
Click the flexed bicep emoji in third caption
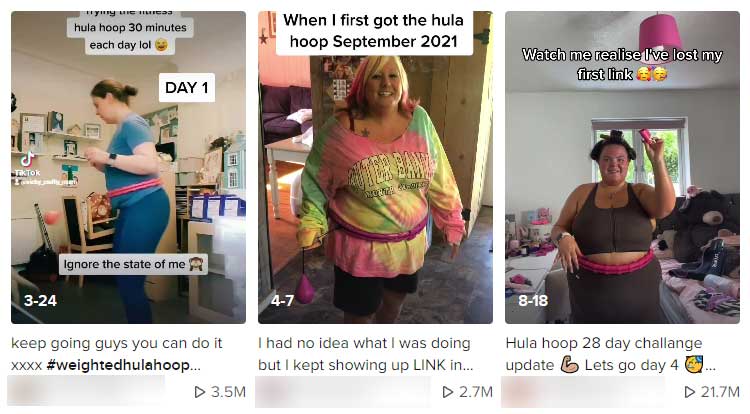click(x=569, y=365)
